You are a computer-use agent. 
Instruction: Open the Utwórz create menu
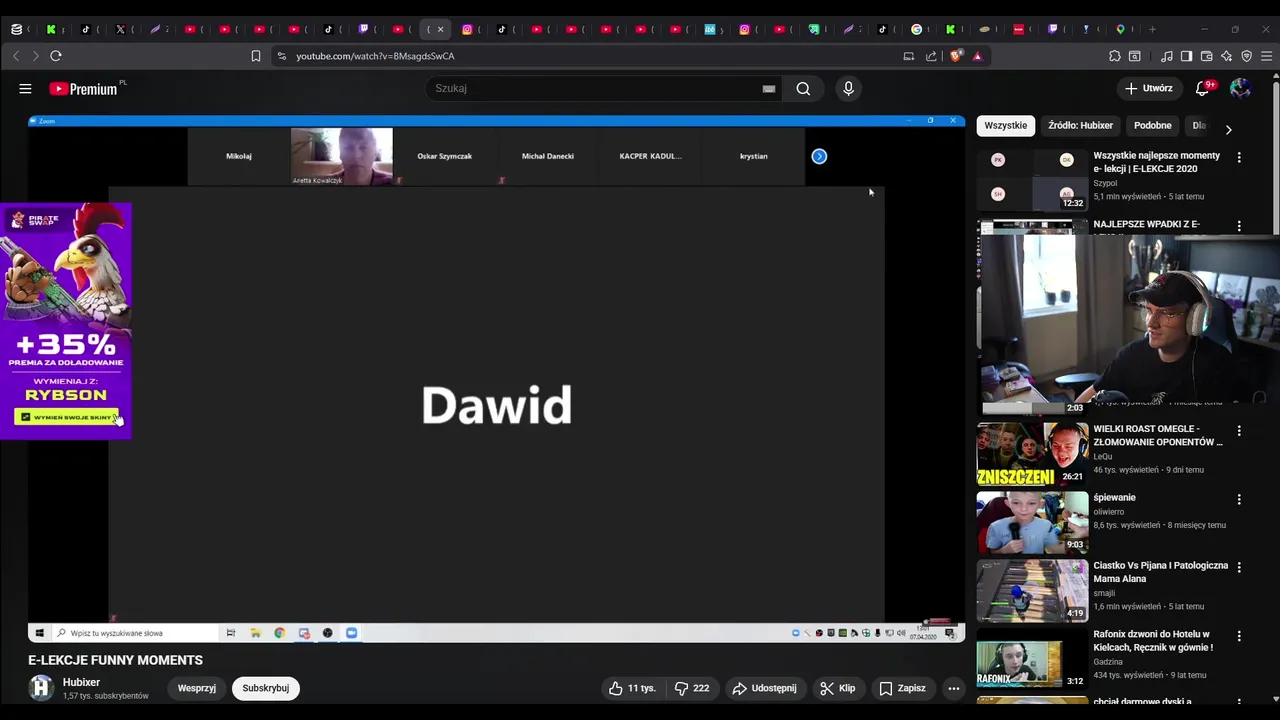(1149, 88)
